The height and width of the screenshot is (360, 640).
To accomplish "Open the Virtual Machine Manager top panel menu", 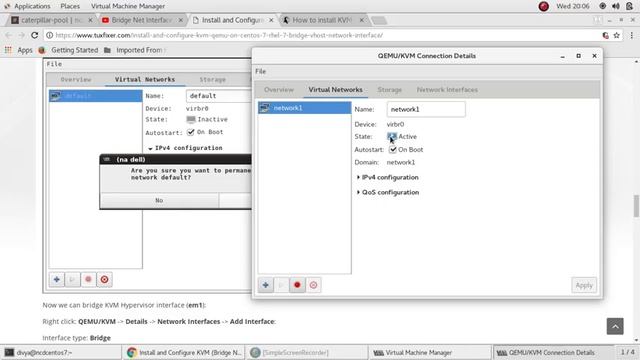I will [128, 6].
